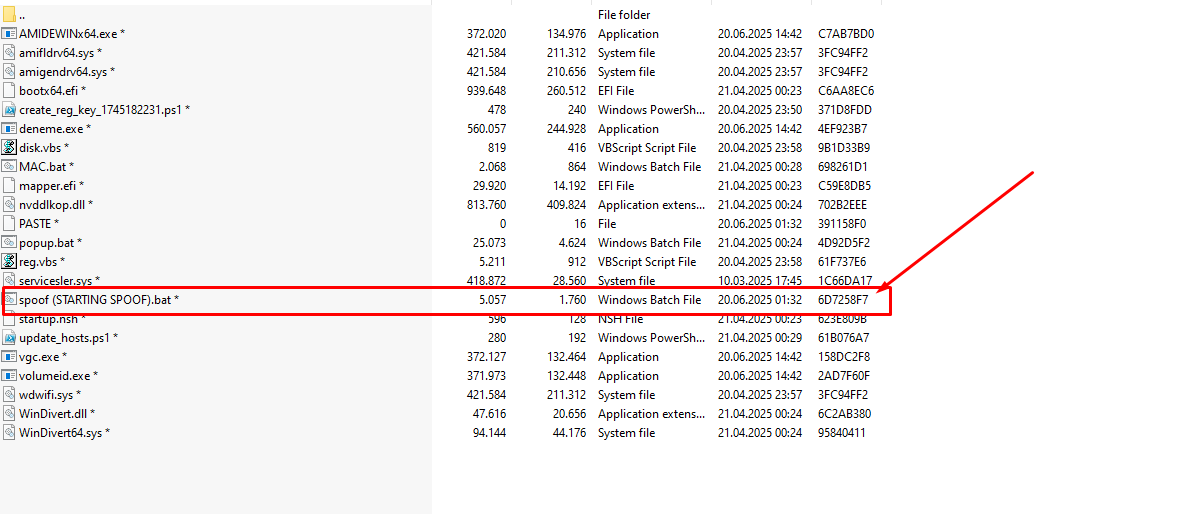Click the disk.vbs script icon

coord(10,148)
